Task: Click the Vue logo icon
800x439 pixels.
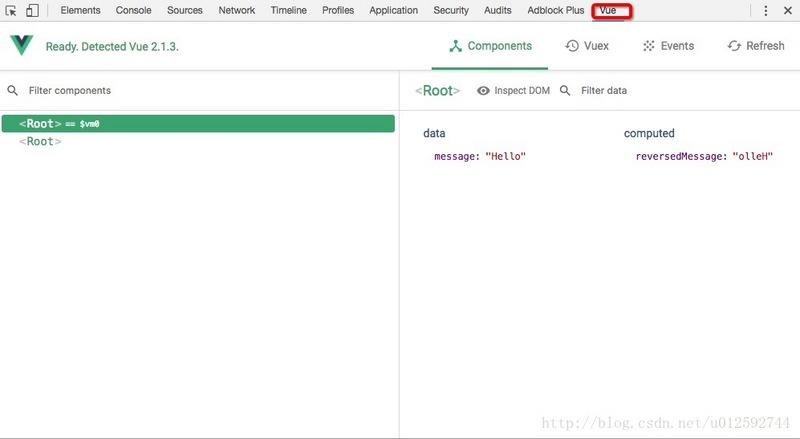Action: [x=21, y=45]
